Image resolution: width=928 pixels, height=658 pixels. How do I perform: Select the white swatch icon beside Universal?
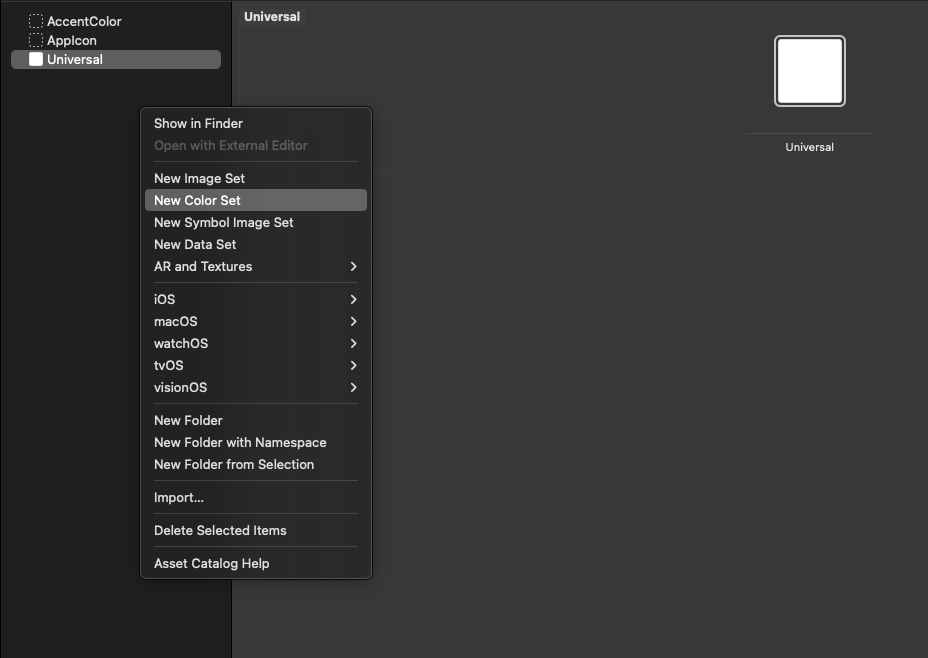(x=36, y=59)
